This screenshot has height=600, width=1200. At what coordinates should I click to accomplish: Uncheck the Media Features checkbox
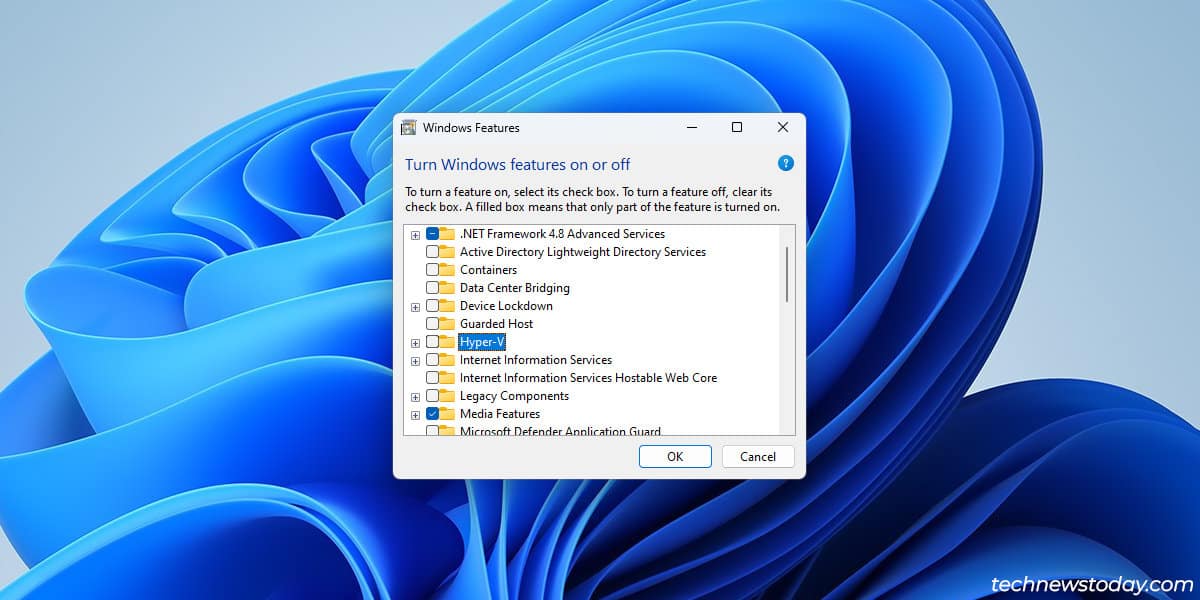coord(432,414)
